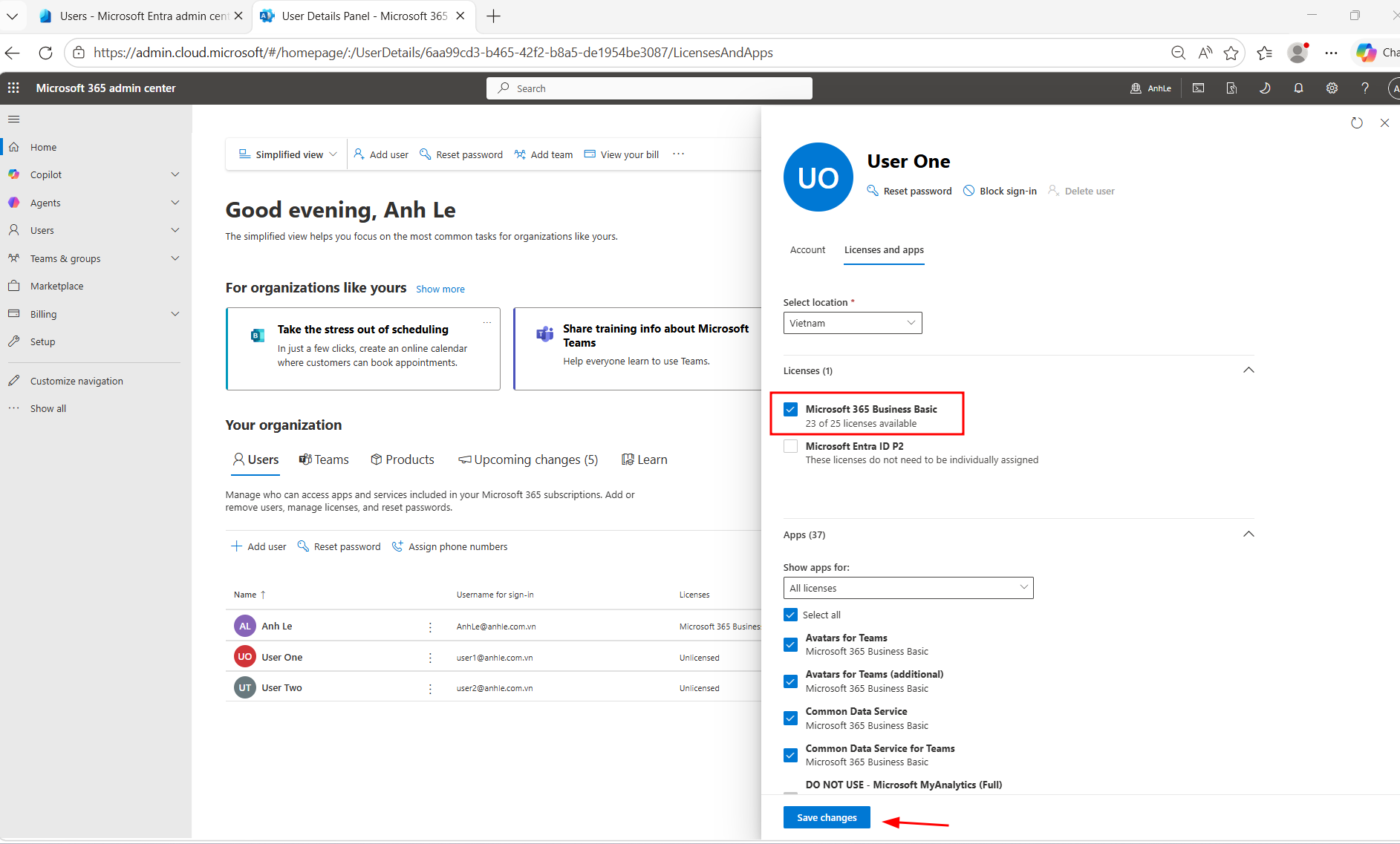The height and width of the screenshot is (844, 1400).
Task: Click the Save changes button
Action: (827, 817)
